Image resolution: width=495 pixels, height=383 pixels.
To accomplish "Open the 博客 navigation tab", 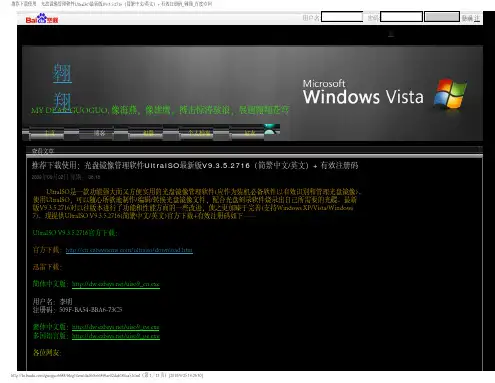I will tap(99, 133).
